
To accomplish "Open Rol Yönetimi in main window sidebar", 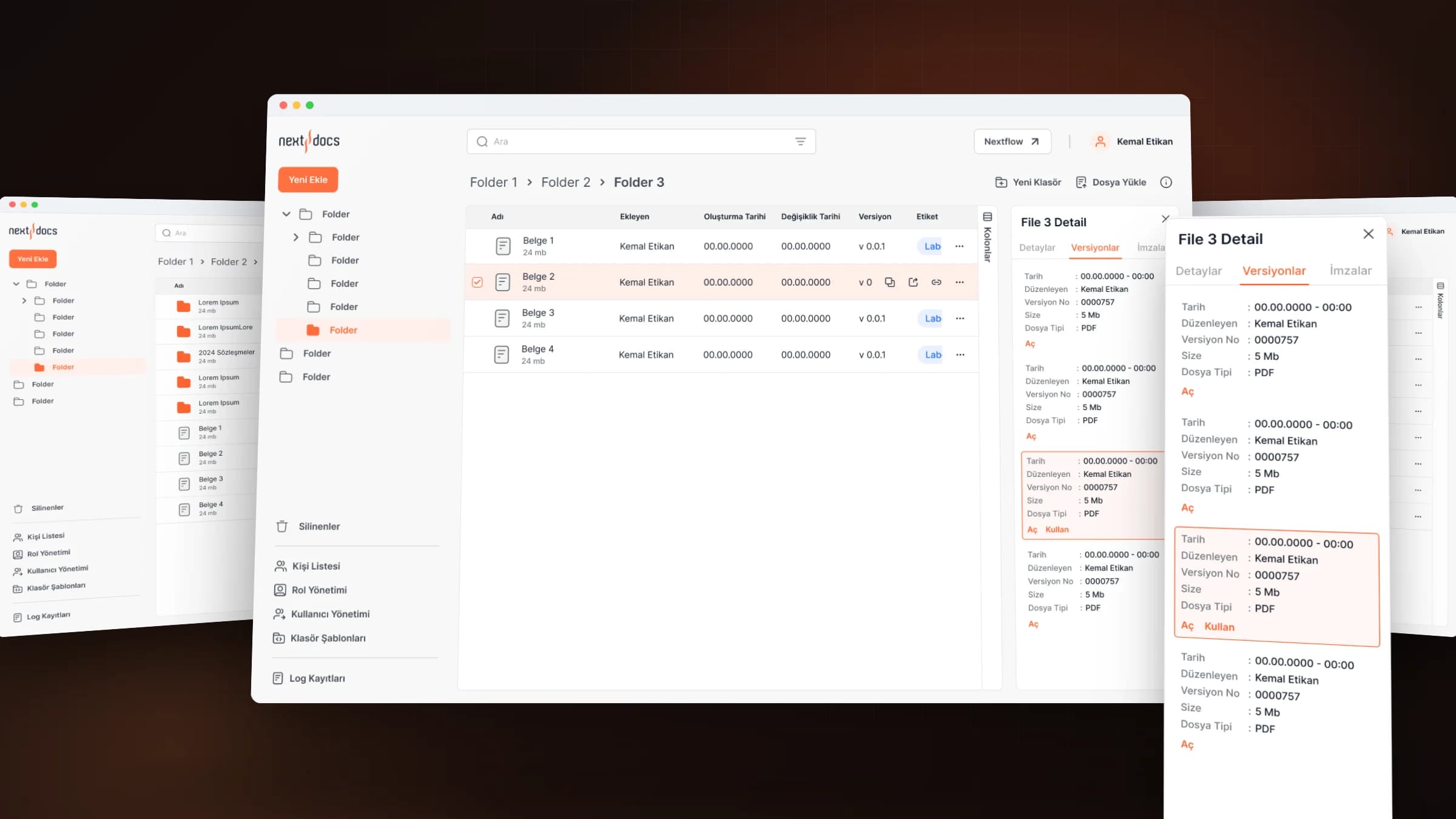I will 311,590.
